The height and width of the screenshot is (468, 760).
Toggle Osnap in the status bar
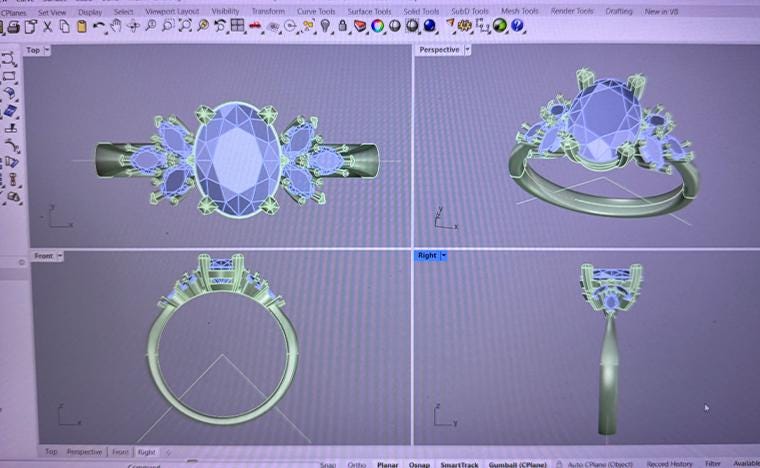click(419, 464)
